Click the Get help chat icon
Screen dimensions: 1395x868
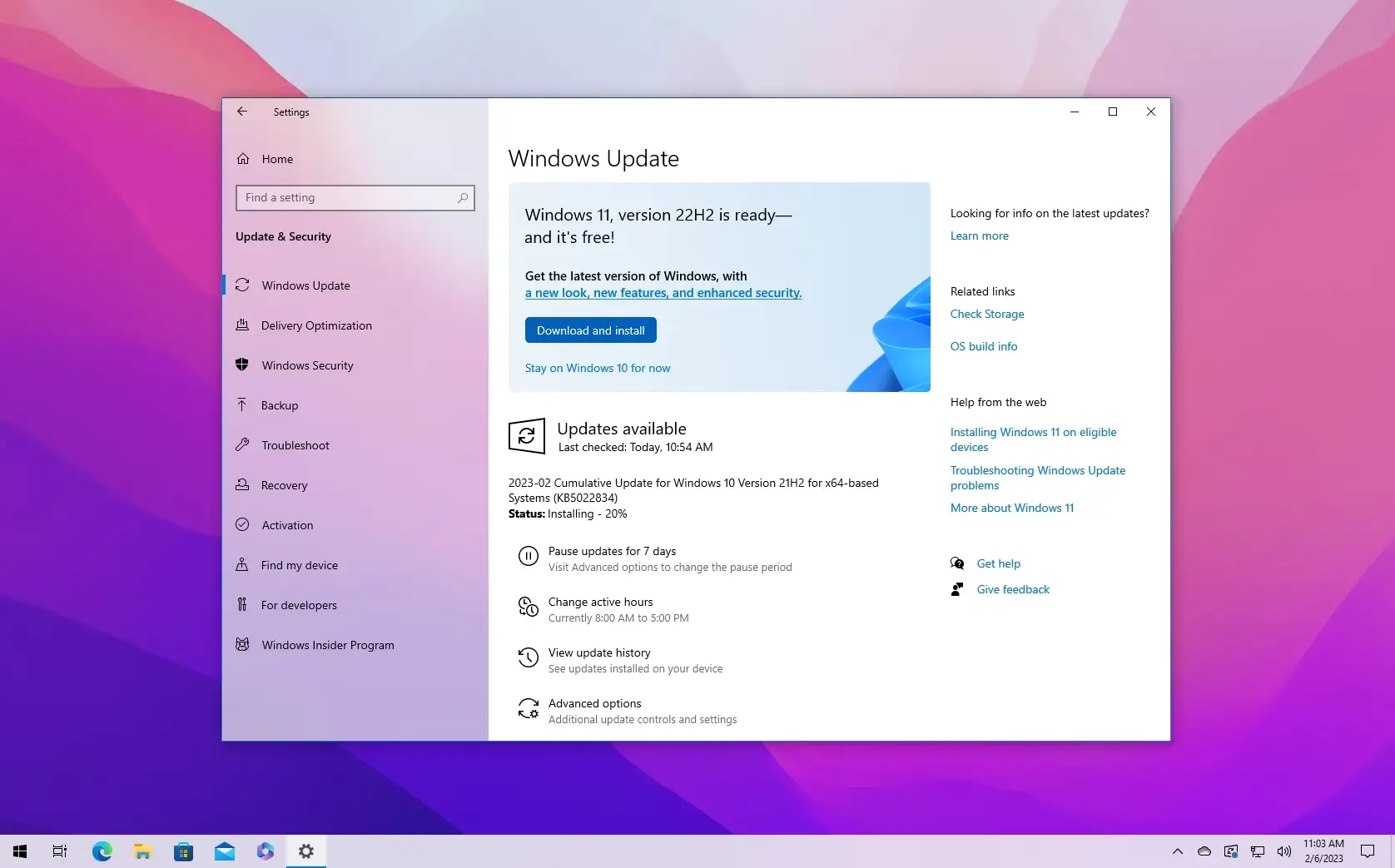(957, 563)
